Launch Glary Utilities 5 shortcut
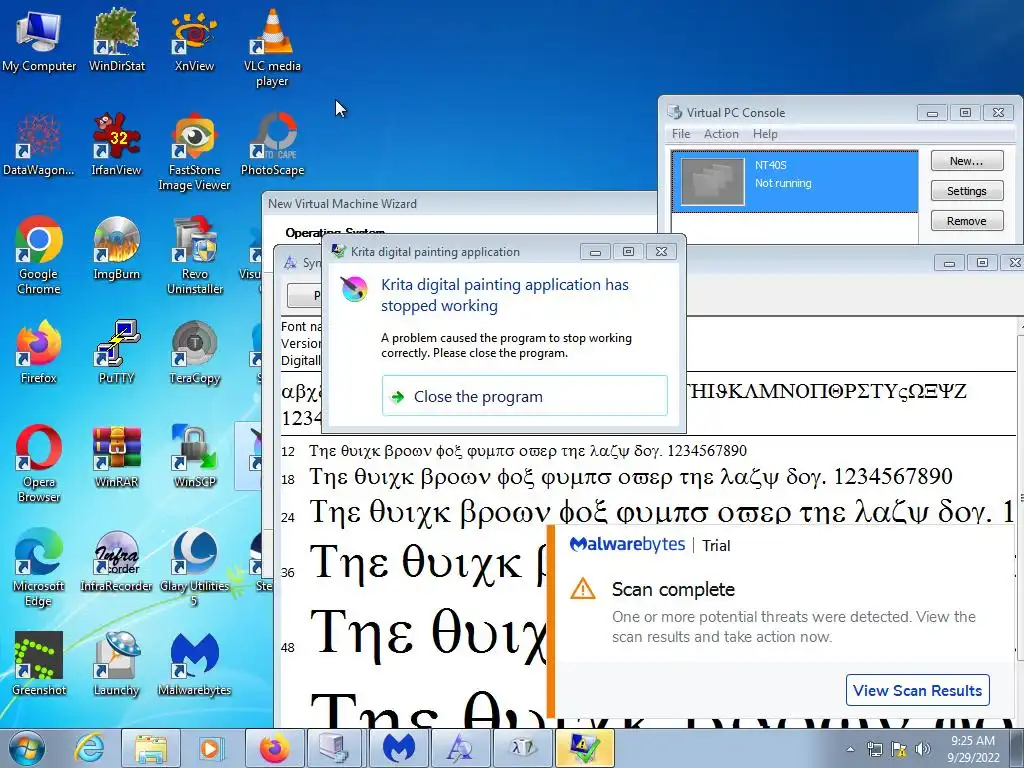The width and height of the screenshot is (1024, 768). coord(195,568)
